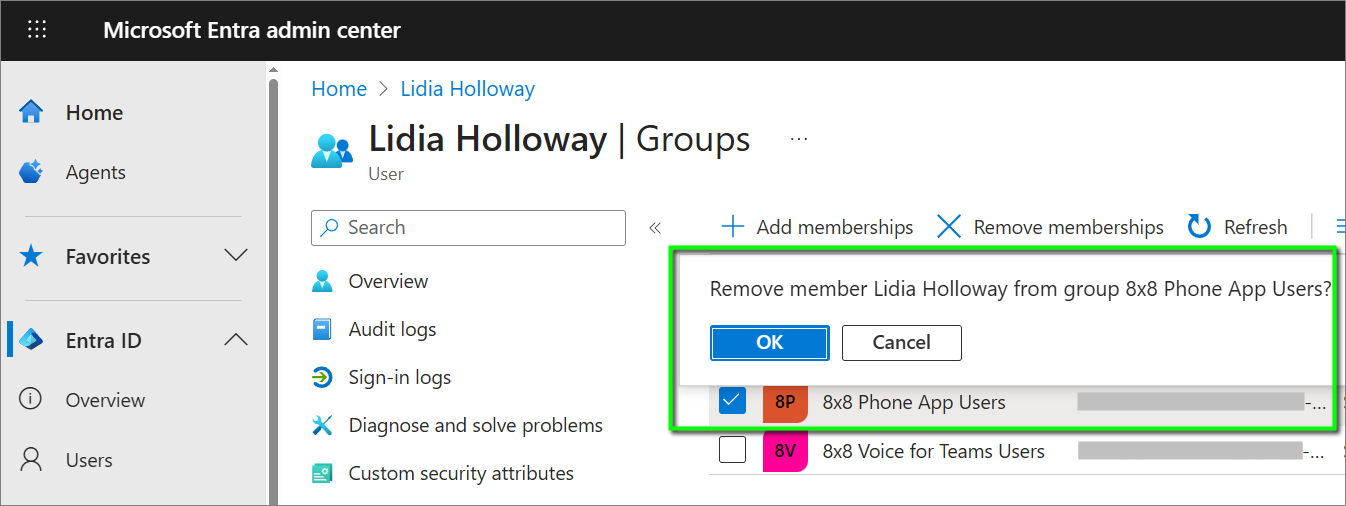This screenshot has height=506, width=1346.
Task: Click Diagnose and solve problems wrench icon
Action: [x=322, y=425]
